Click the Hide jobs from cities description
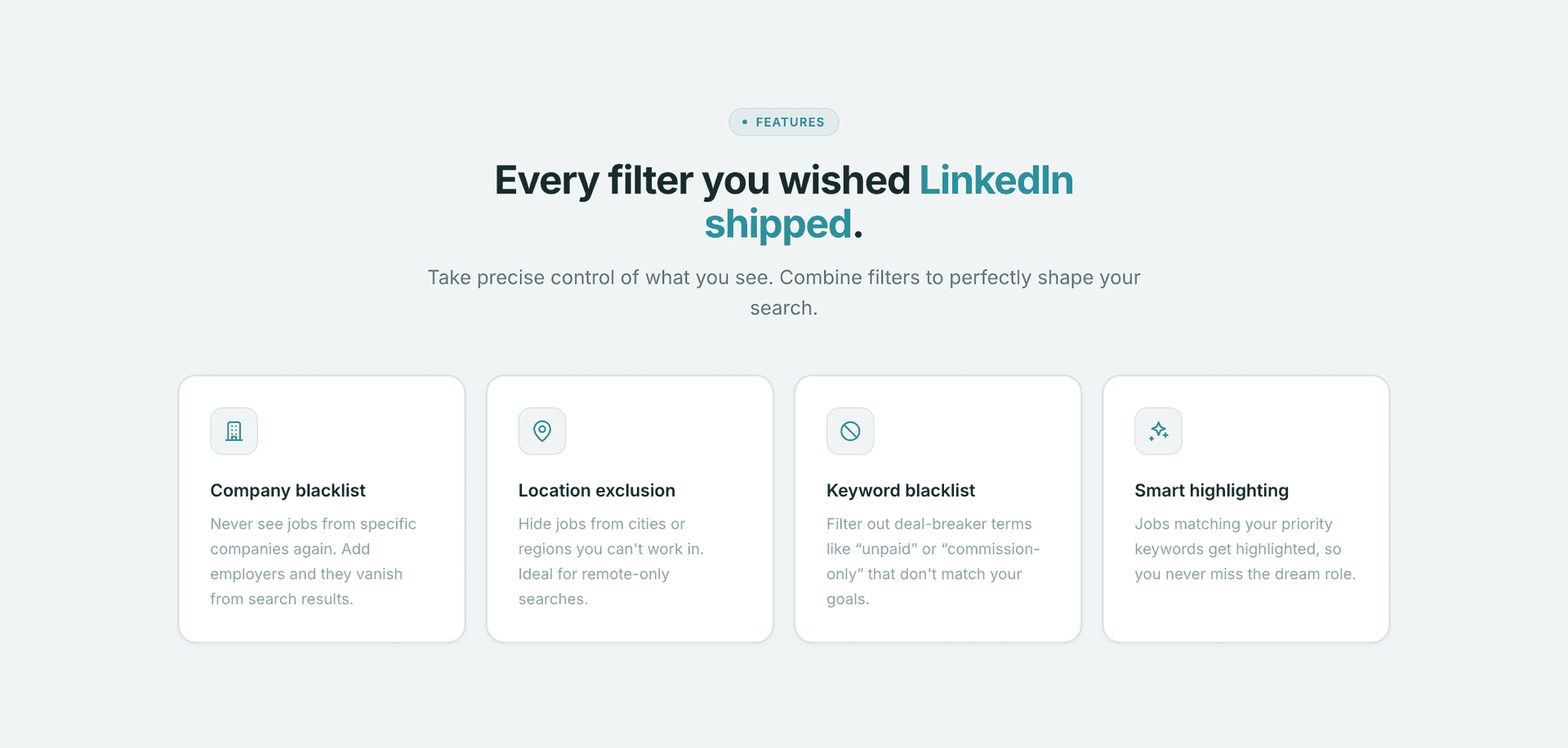Viewport: 1568px width, 748px height. 611,561
